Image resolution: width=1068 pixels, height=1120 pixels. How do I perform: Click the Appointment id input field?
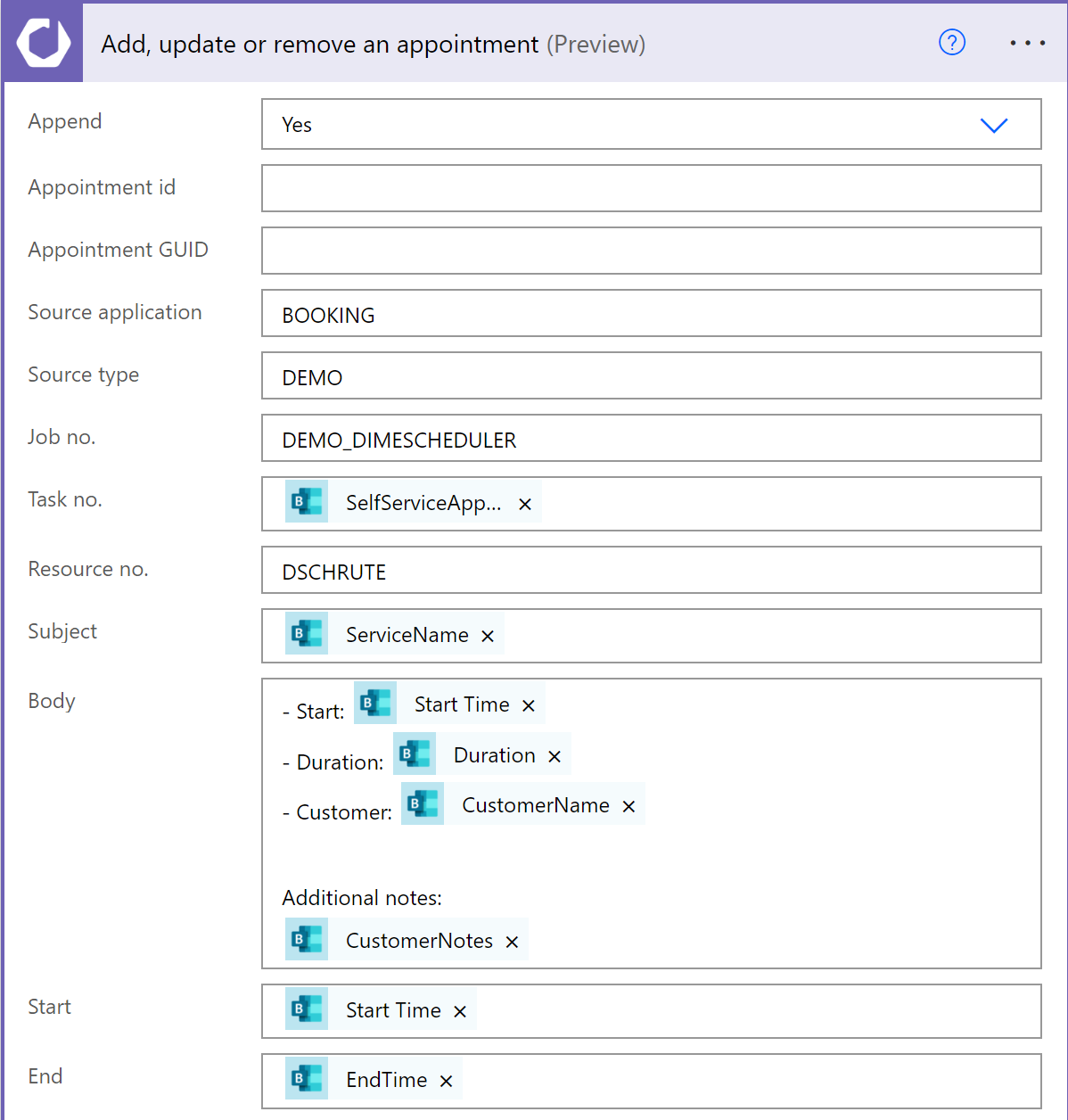click(x=651, y=188)
